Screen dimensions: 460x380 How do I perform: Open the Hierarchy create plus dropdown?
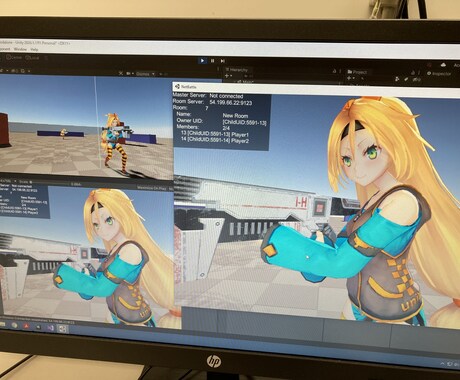(228, 76)
